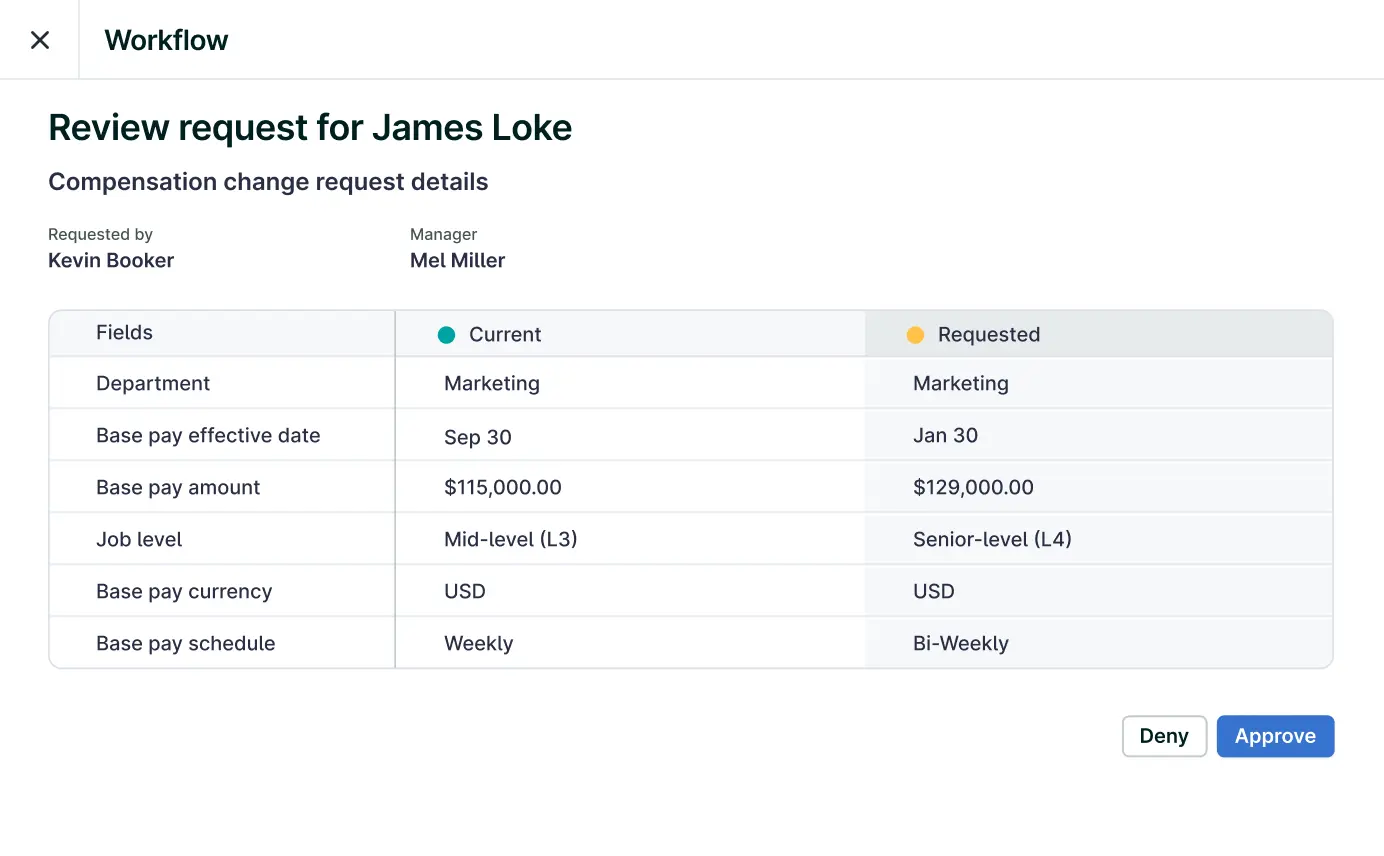
Task: Click current base pay $115,000.00
Action: (503, 487)
